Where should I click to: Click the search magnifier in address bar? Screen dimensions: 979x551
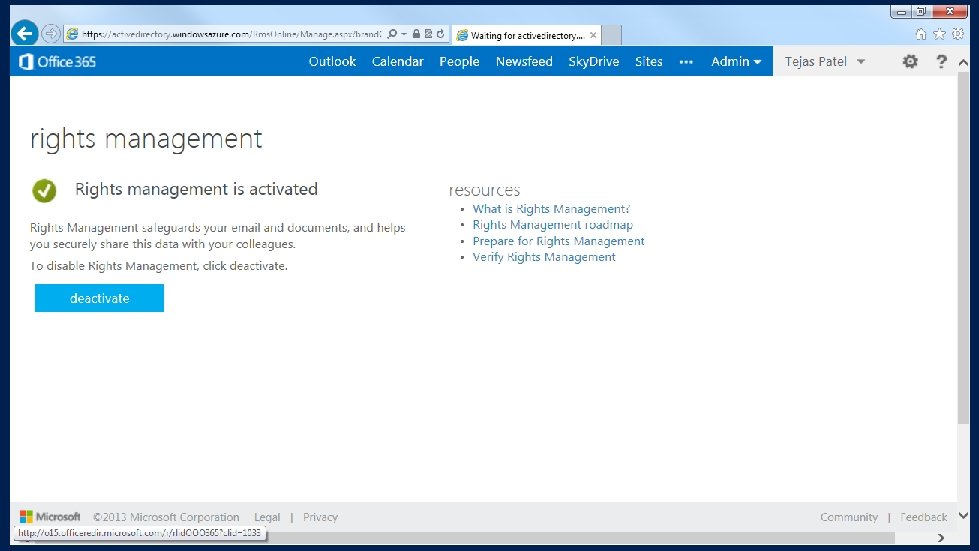pos(392,34)
